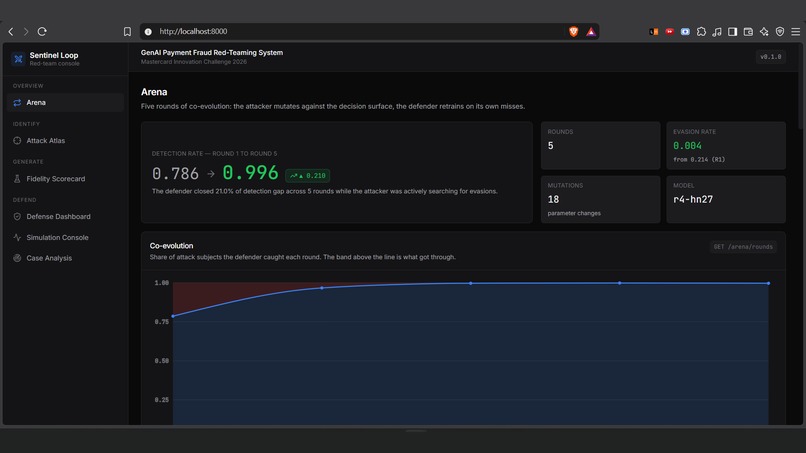This screenshot has width=806, height=453.
Task: Open the Leo AI sparkle icon
Action: pos(764,32)
